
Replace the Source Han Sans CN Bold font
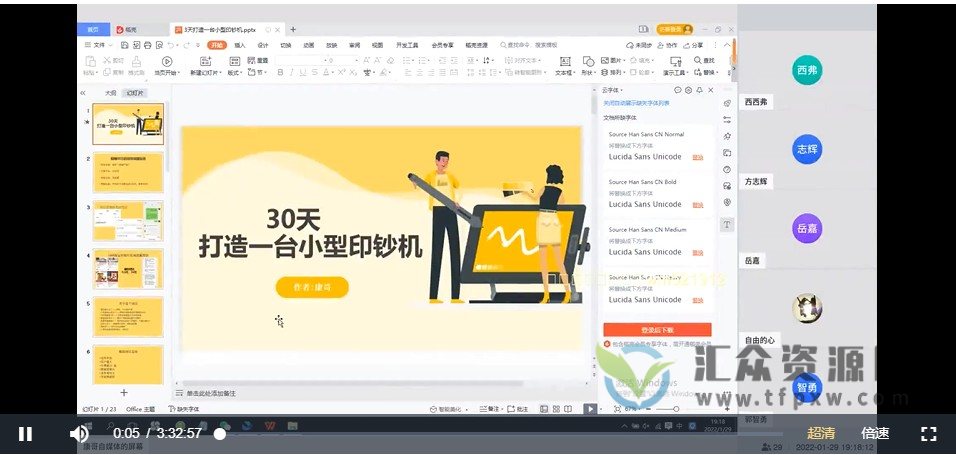click(x=697, y=205)
